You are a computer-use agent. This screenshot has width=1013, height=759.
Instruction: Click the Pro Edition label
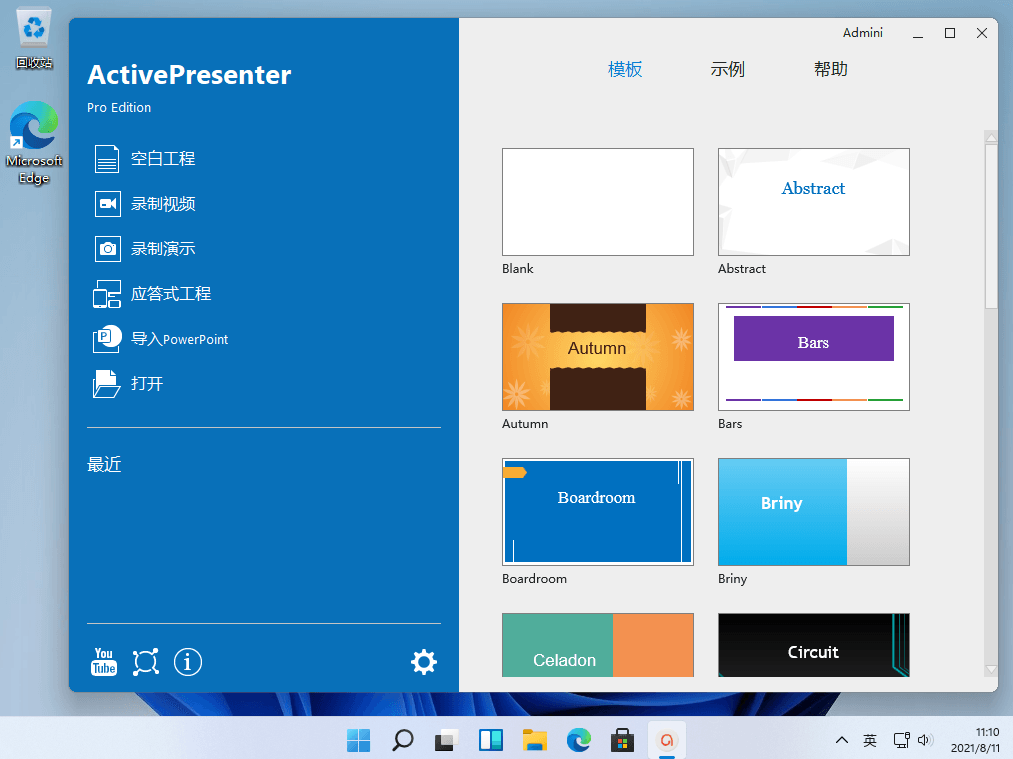[119, 108]
